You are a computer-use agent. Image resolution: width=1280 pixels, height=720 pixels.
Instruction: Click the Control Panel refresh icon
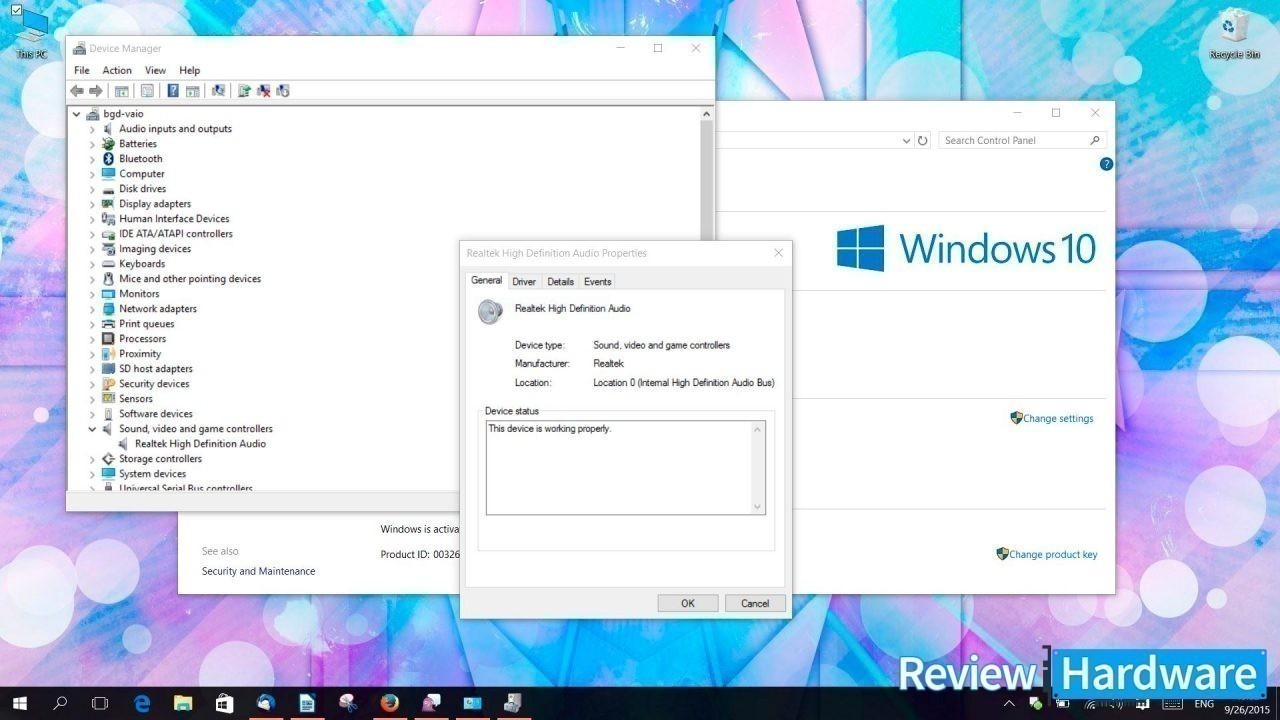pyautogui.click(x=923, y=141)
